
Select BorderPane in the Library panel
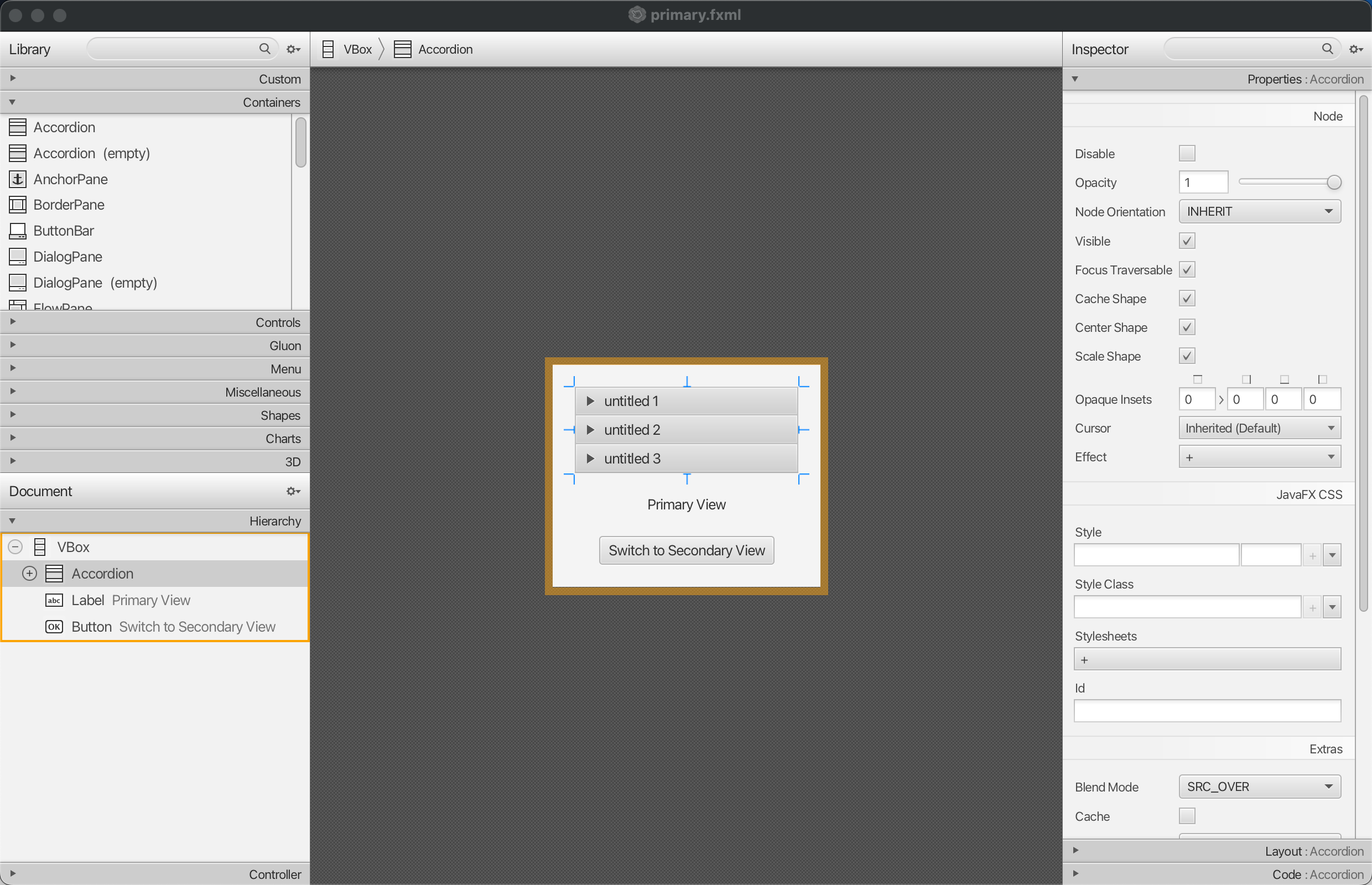pos(69,205)
